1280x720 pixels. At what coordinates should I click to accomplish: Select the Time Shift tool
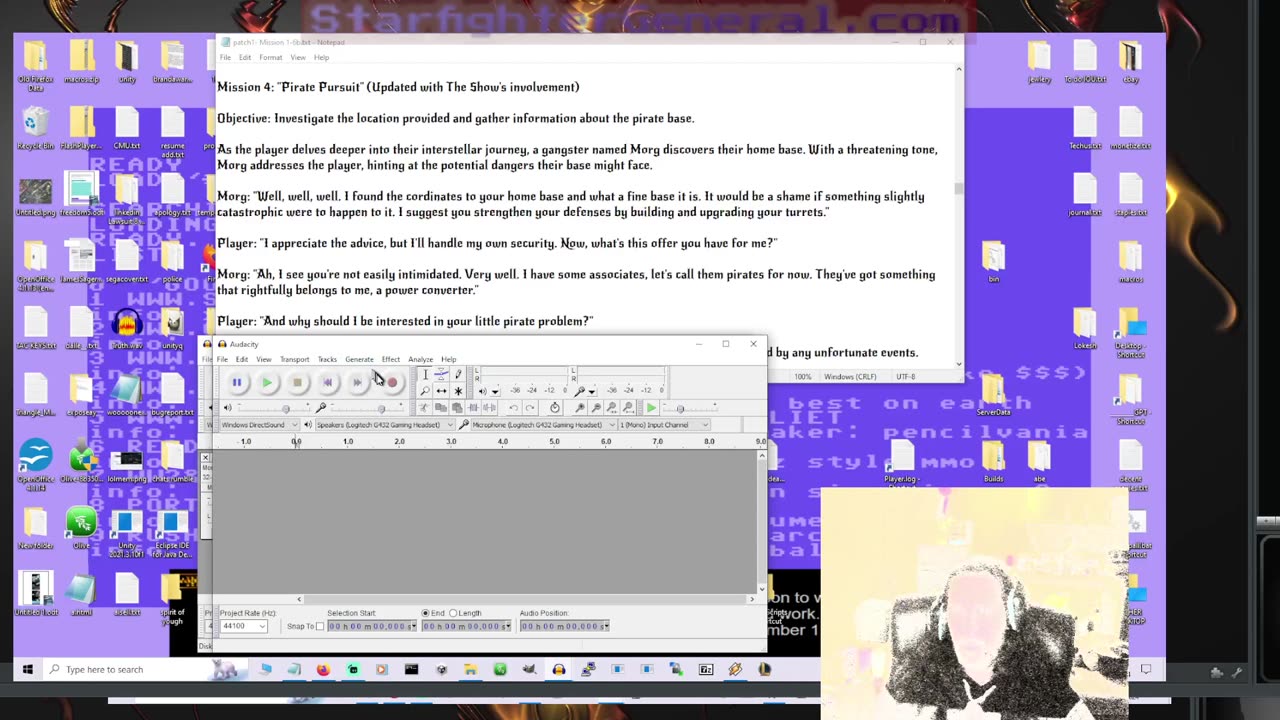point(441,391)
